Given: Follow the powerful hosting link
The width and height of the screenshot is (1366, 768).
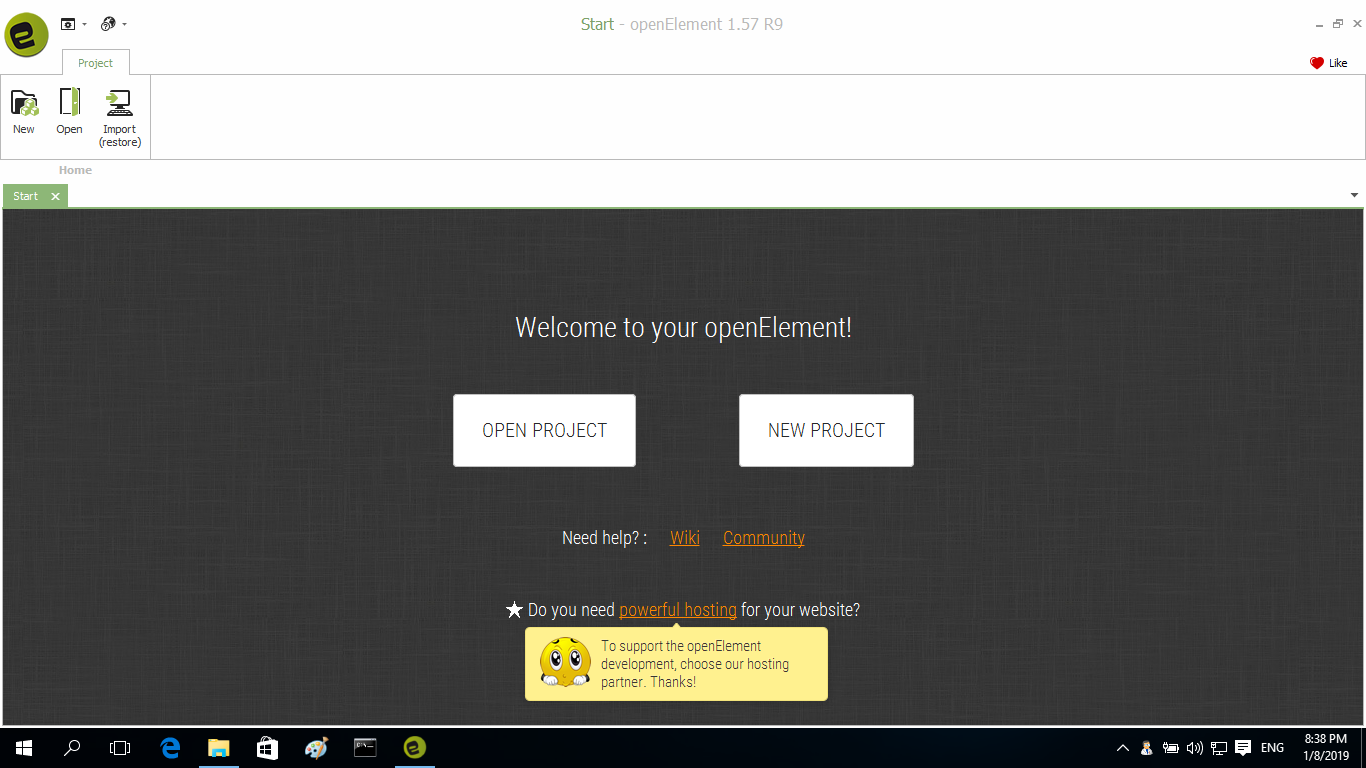Looking at the screenshot, I should [678, 610].
